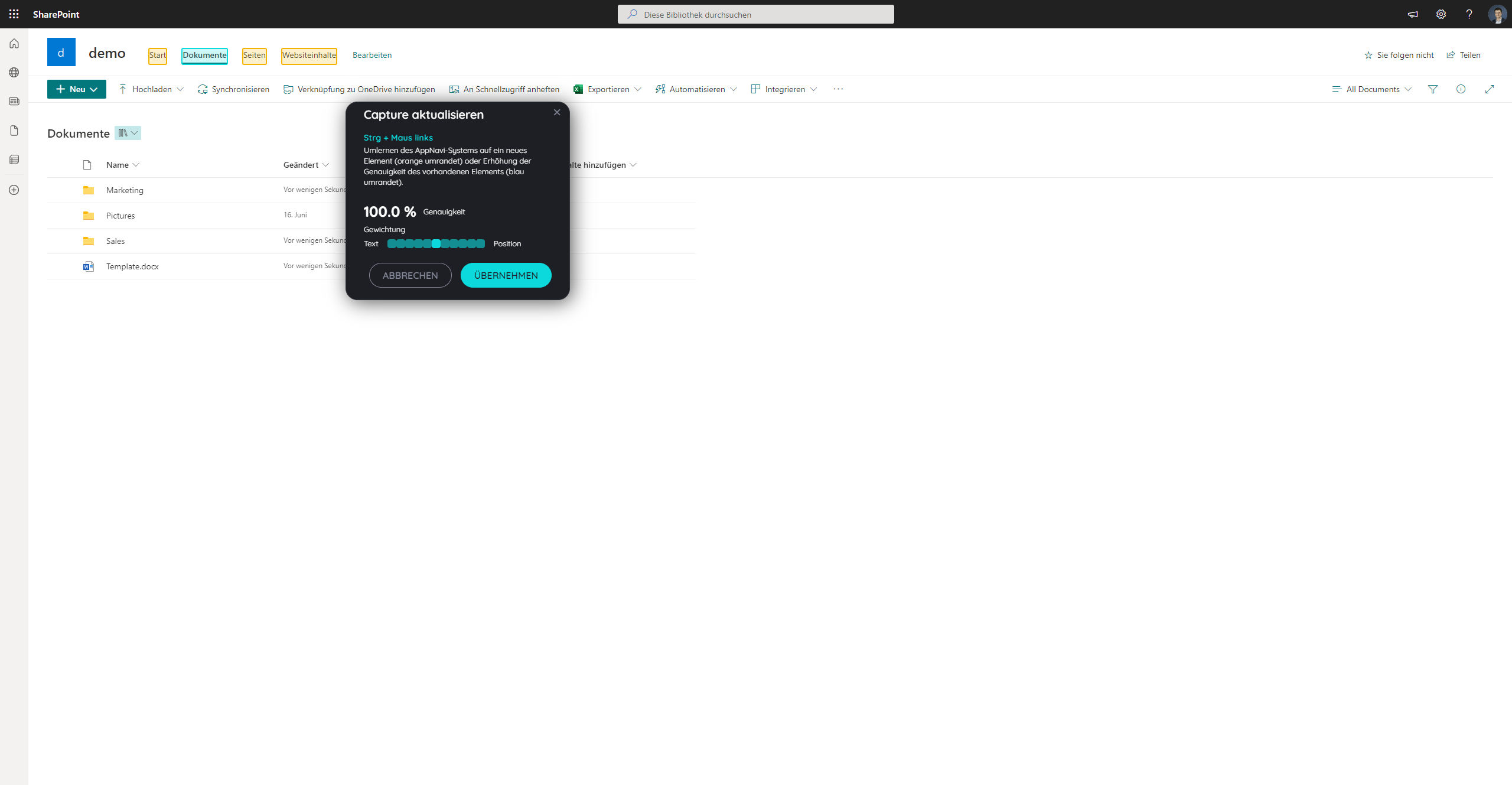
Task: Open the Geändert column header menu
Action: pos(306,165)
